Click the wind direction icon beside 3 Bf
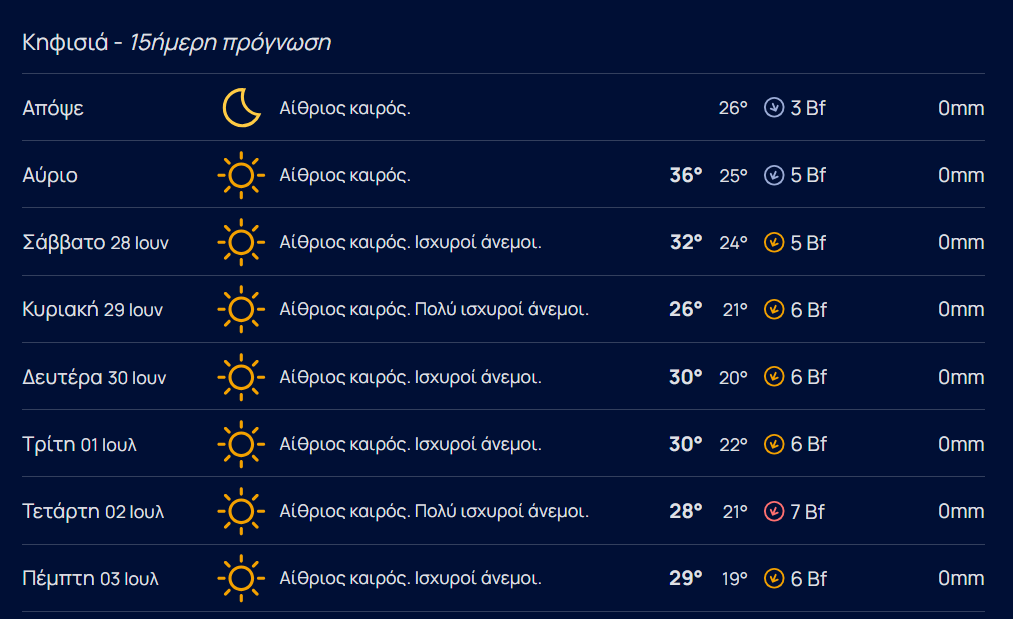 [x=774, y=107]
